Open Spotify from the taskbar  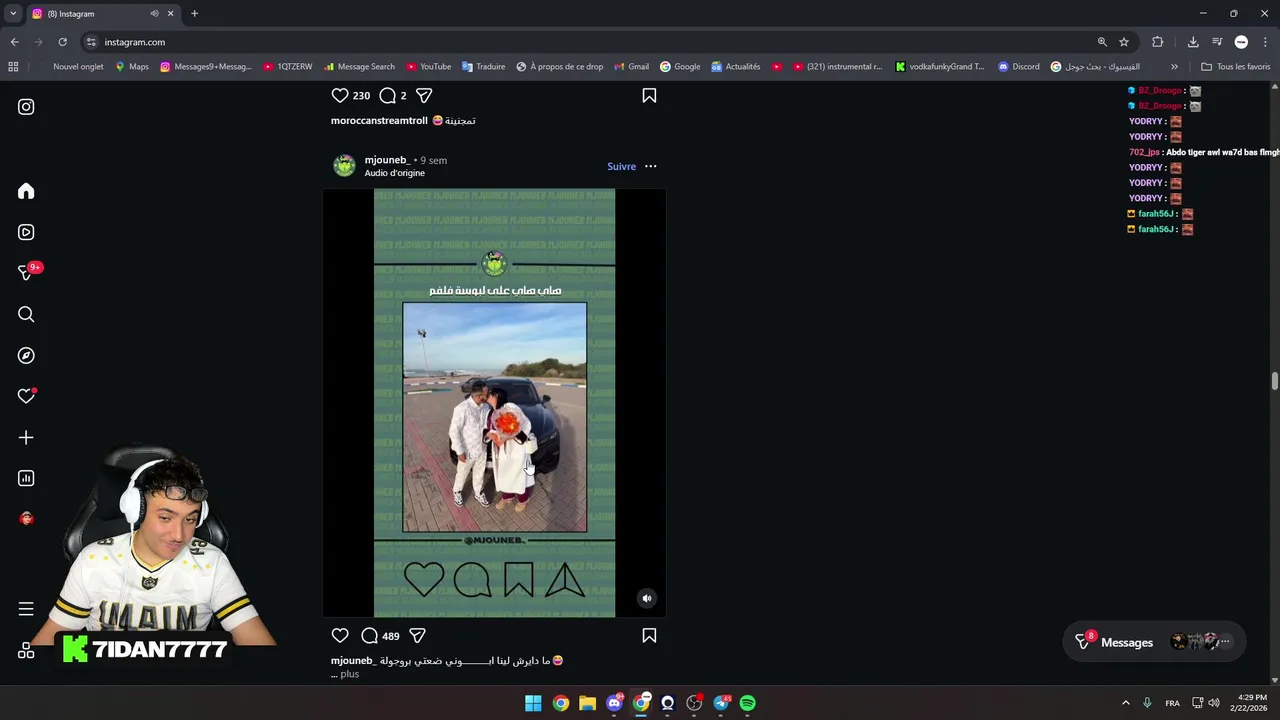[x=748, y=703]
